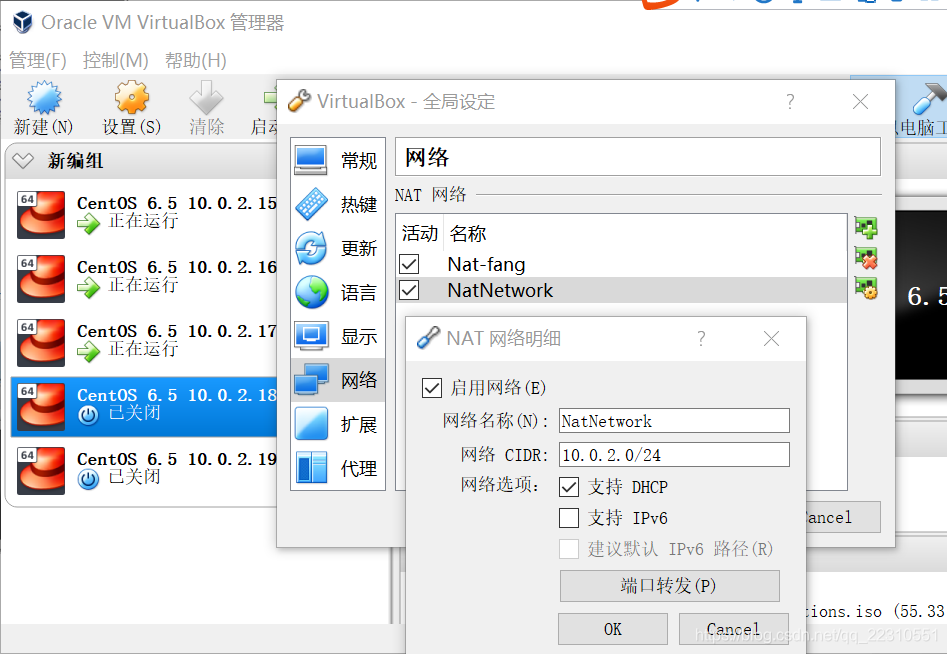
Task: Click the Settings (设置) gear toolbar icon
Action: 132,97
